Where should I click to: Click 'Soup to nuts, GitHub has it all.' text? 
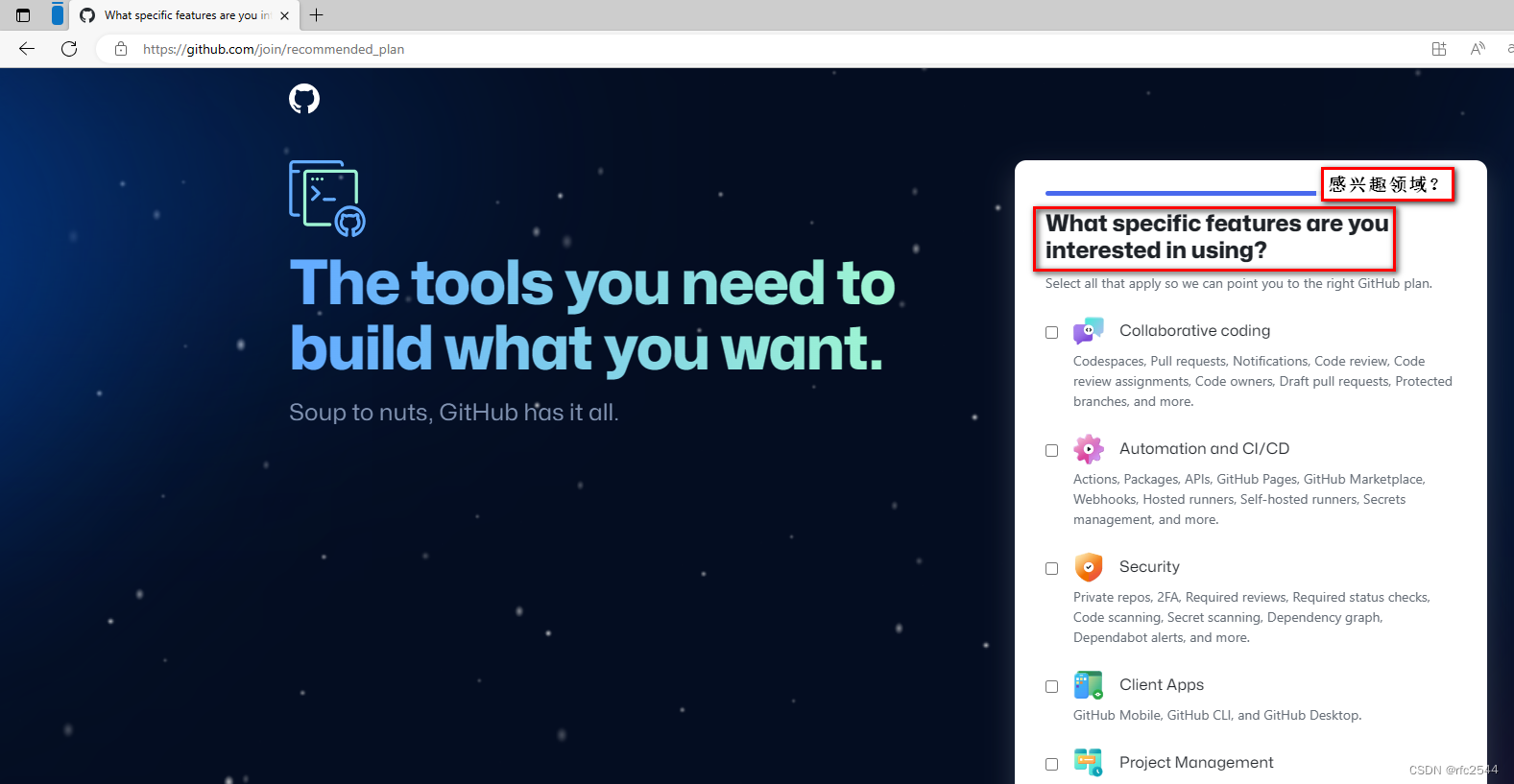454,413
